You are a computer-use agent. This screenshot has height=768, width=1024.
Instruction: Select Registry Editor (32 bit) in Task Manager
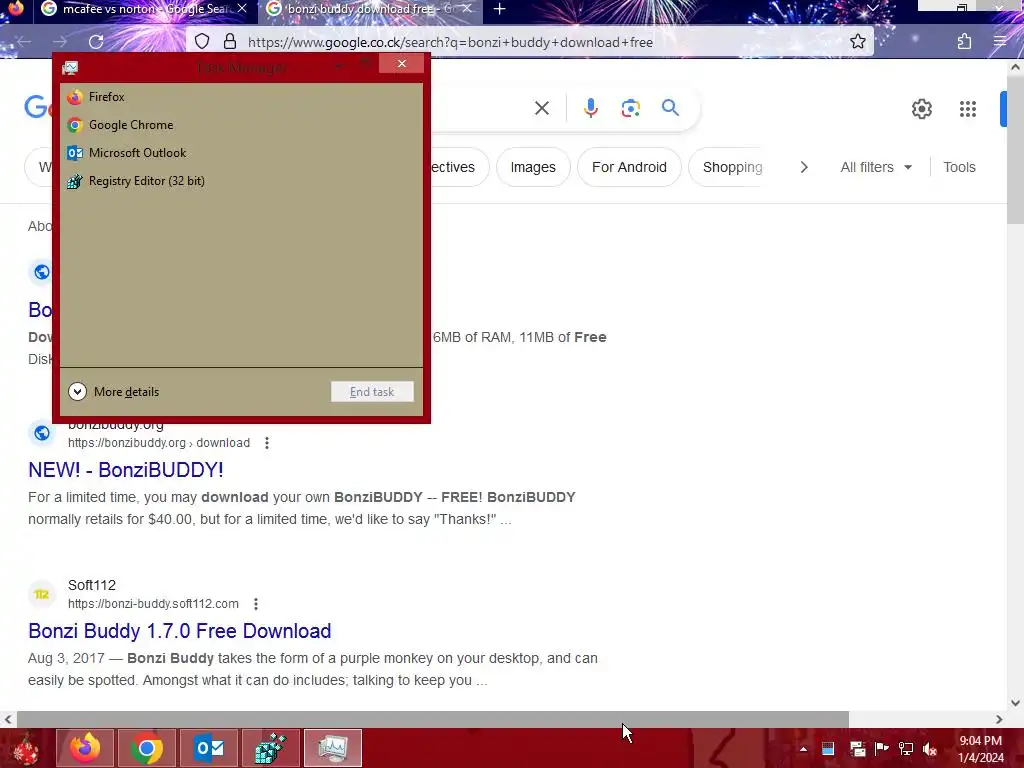coord(241,181)
